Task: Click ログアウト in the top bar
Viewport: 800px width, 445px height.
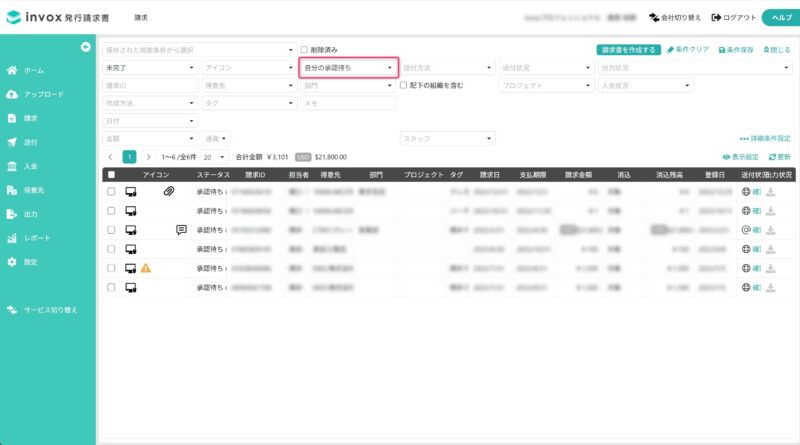Action: (x=734, y=17)
